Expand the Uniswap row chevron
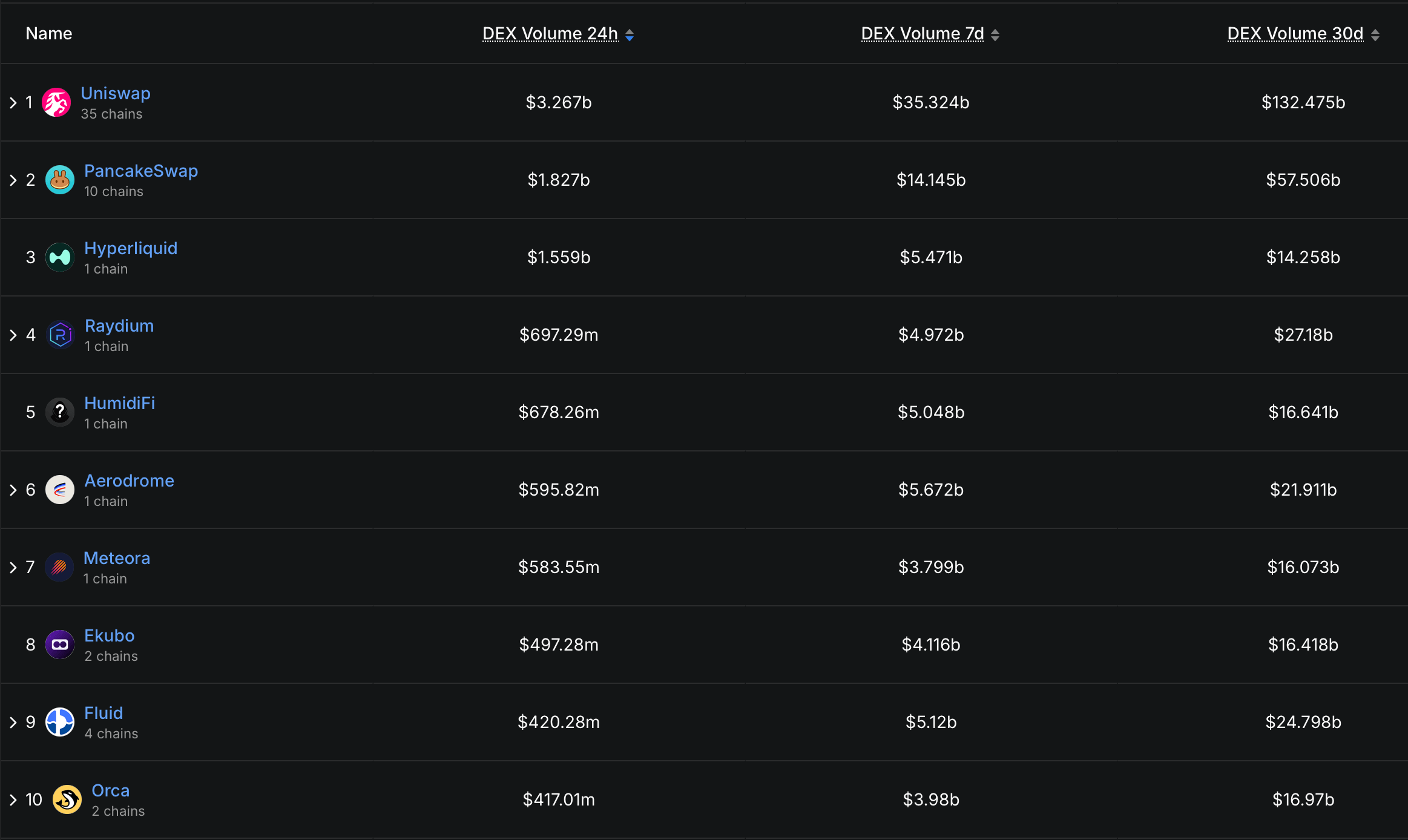The image size is (1408, 840). click(x=13, y=103)
